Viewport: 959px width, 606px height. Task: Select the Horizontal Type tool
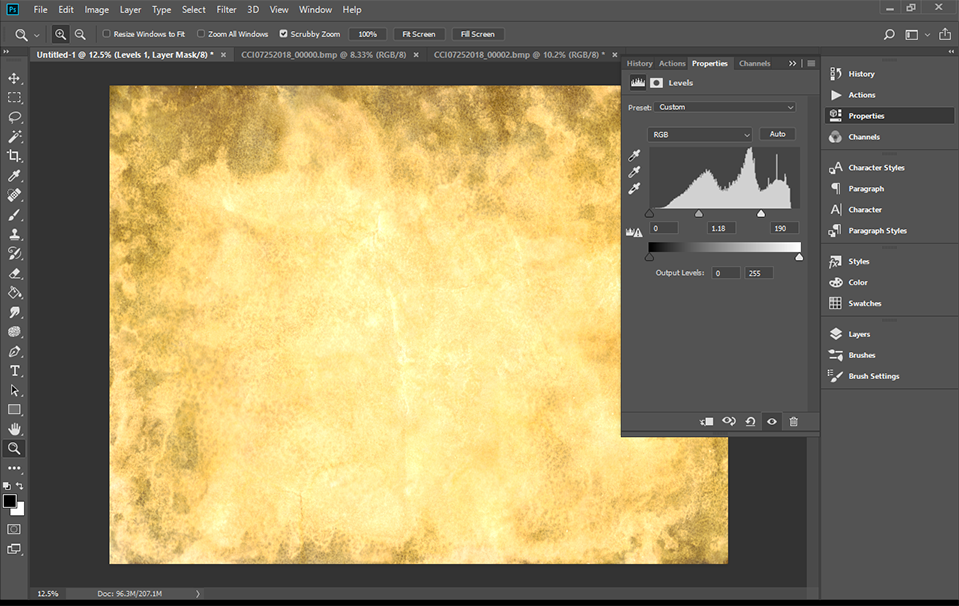14,371
